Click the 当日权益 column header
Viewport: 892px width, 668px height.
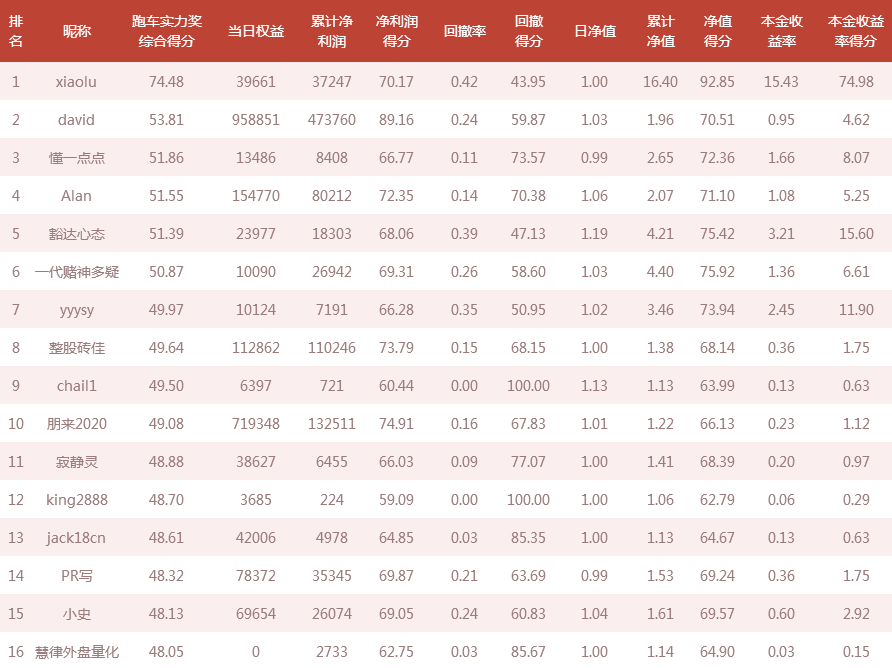click(255, 31)
